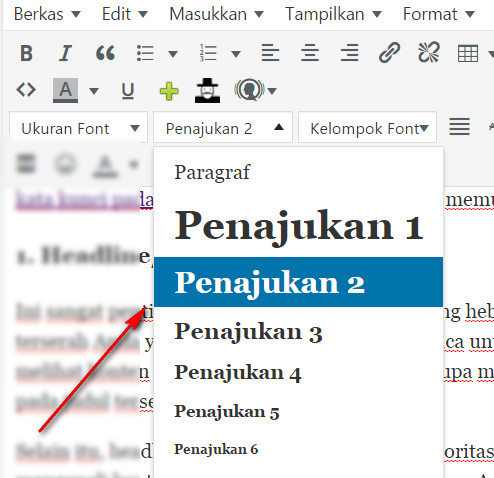Open bulleted list style options arrow
Image resolution: width=494 pixels, height=478 pixels.
click(173, 54)
